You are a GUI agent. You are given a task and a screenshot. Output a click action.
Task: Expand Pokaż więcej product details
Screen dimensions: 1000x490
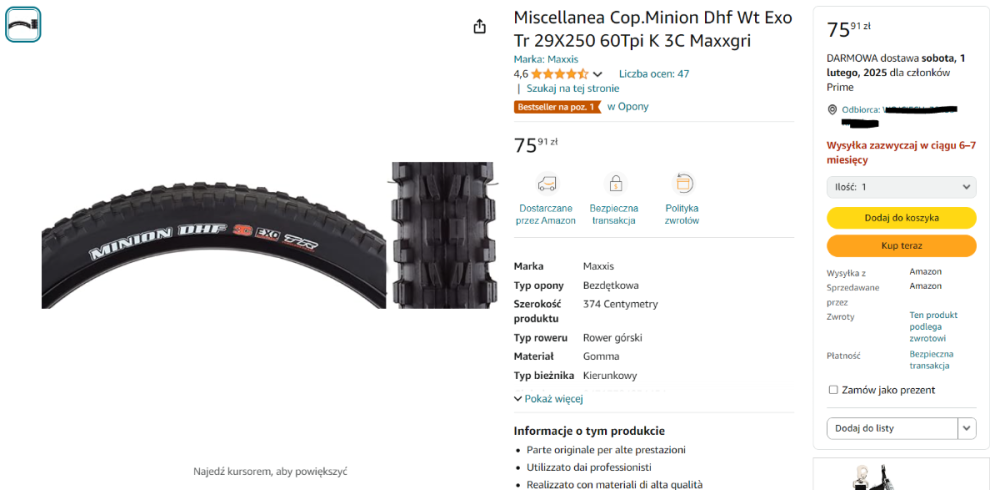click(x=548, y=399)
